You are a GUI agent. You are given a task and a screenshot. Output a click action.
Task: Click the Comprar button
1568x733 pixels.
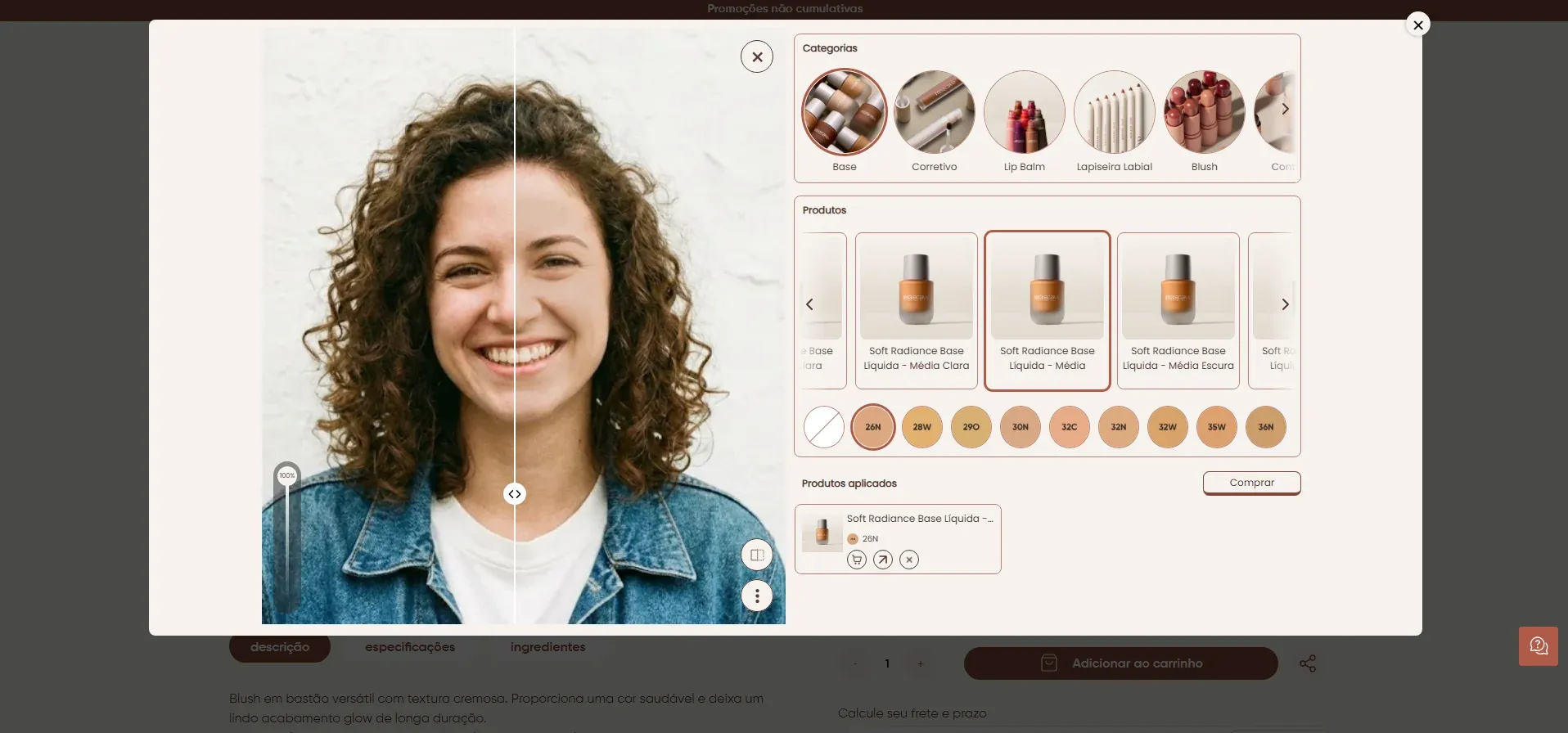pos(1252,483)
